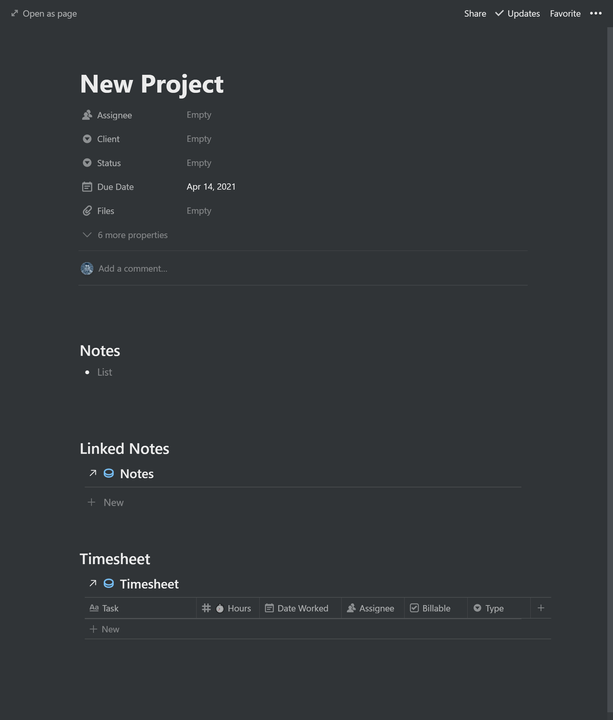613x720 pixels.
Task: Open the Share menu
Action: pos(475,14)
